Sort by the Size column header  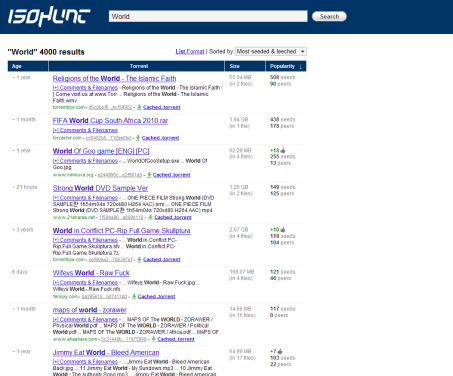click(x=245, y=66)
